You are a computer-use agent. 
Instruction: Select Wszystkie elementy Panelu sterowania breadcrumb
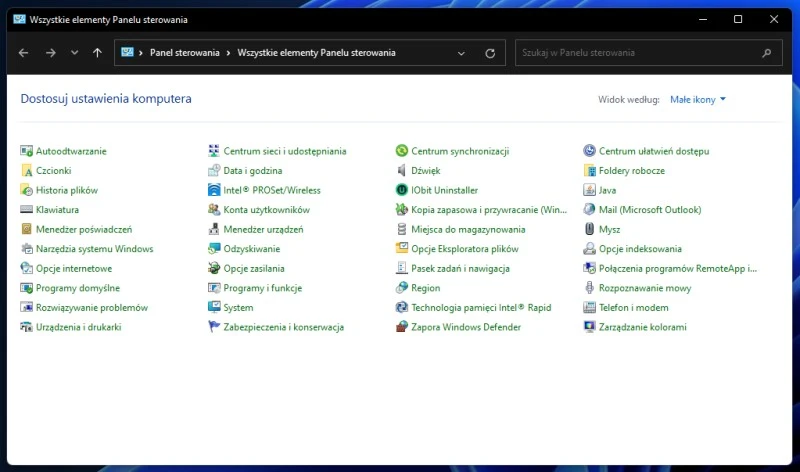pos(316,53)
